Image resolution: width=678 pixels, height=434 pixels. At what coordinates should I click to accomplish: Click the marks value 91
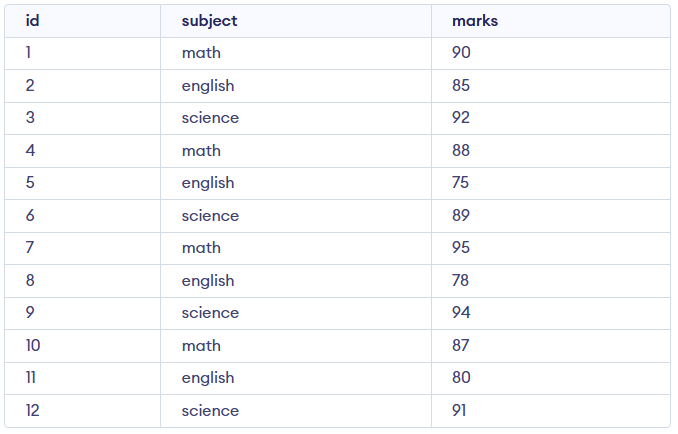click(459, 411)
